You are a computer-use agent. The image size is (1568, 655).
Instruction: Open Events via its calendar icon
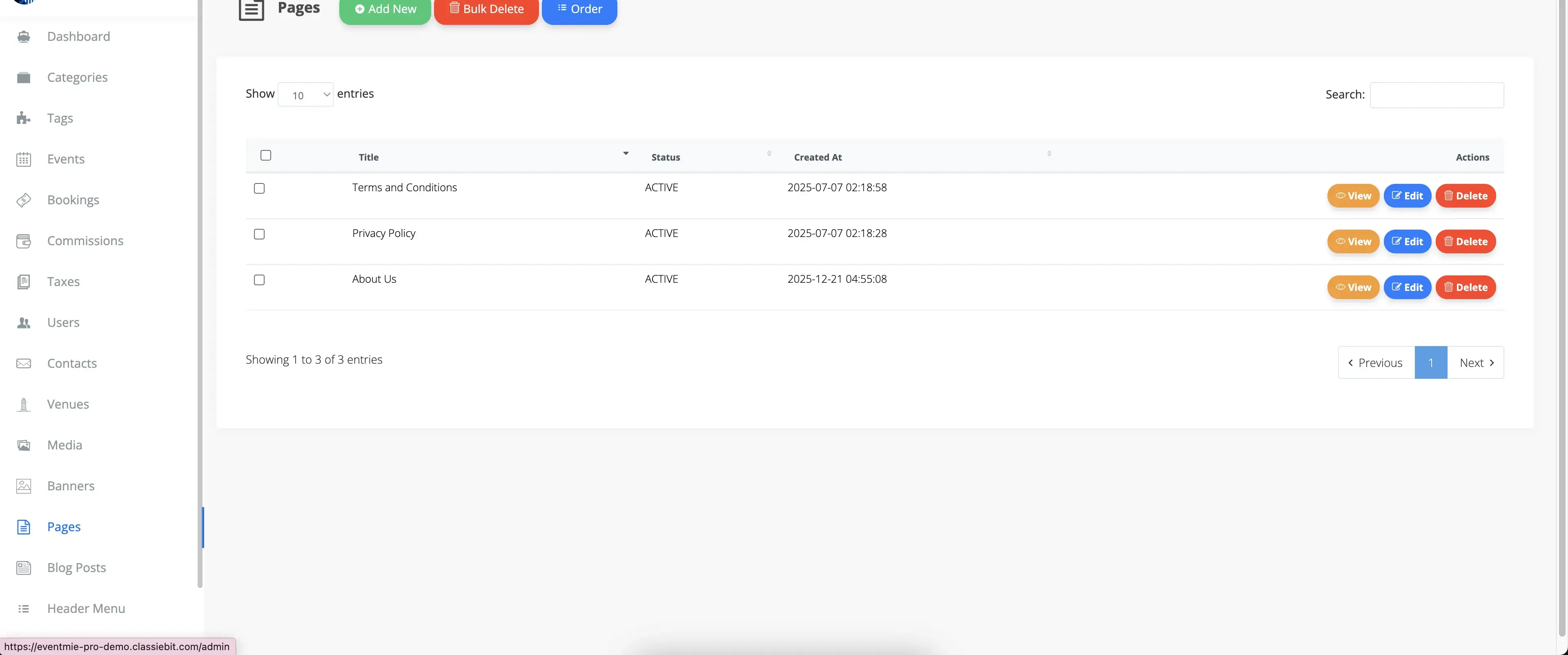point(23,159)
